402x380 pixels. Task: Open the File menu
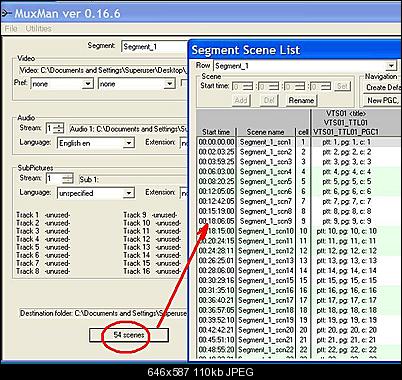tap(11, 29)
